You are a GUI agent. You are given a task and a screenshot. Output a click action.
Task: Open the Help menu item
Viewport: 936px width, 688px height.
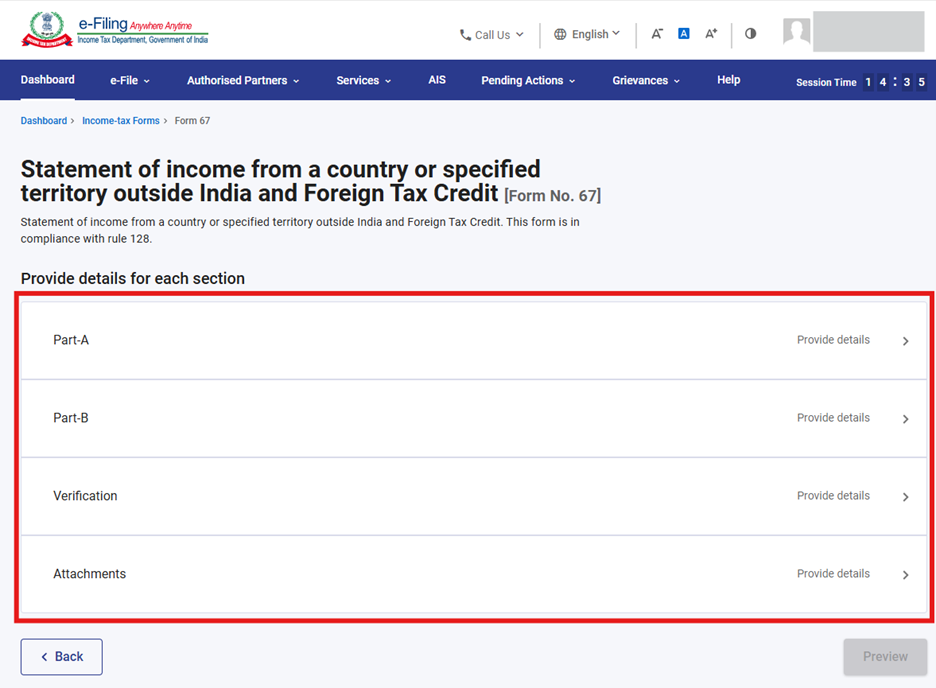tap(728, 80)
